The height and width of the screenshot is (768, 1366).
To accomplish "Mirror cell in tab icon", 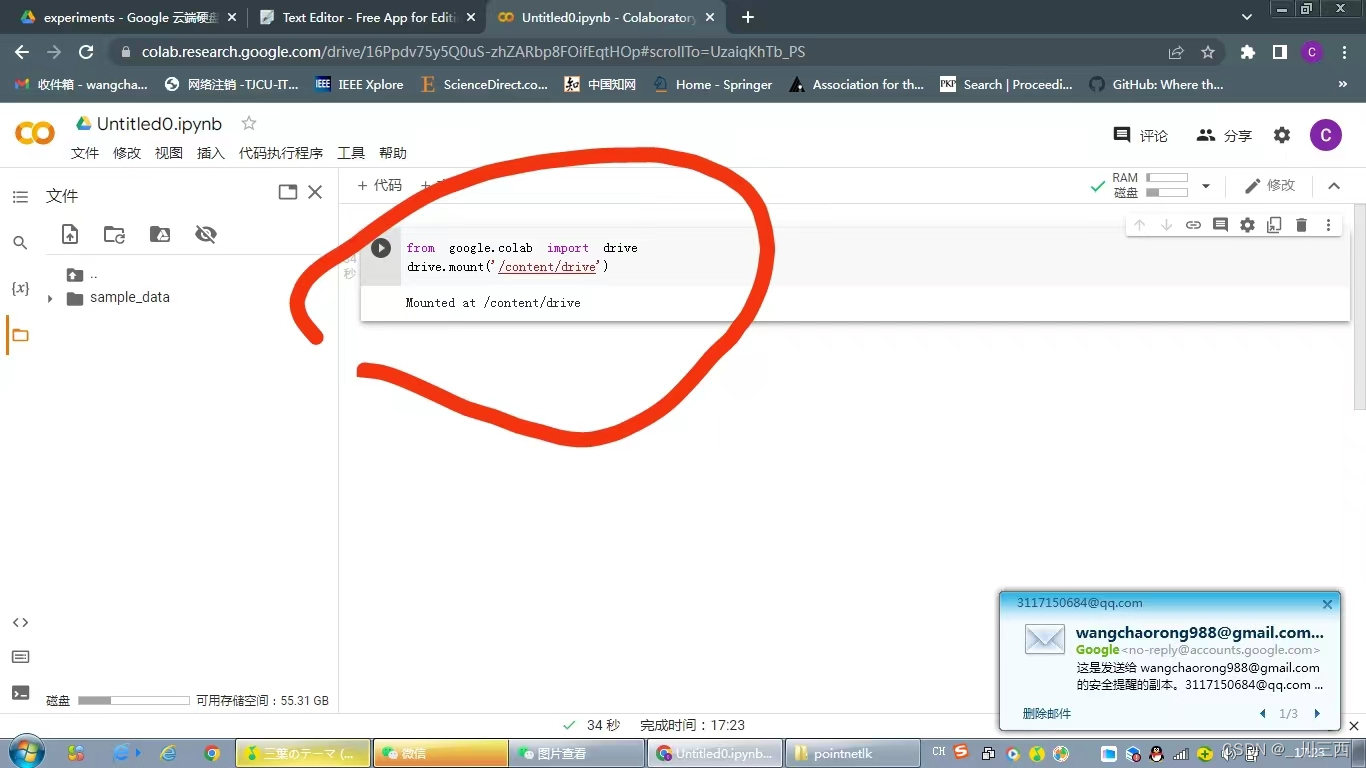I will point(1274,225).
